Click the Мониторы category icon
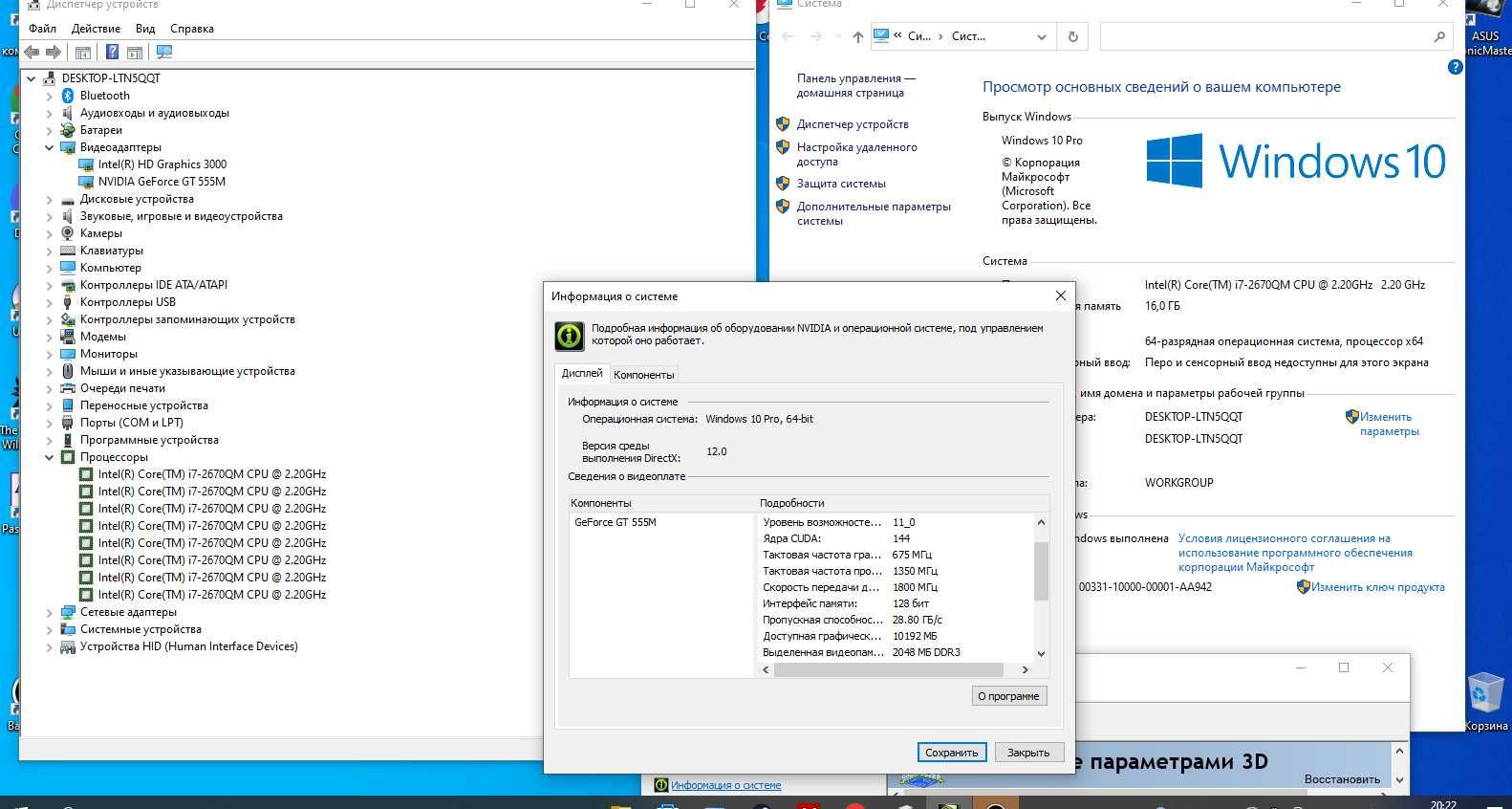 click(68, 354)
